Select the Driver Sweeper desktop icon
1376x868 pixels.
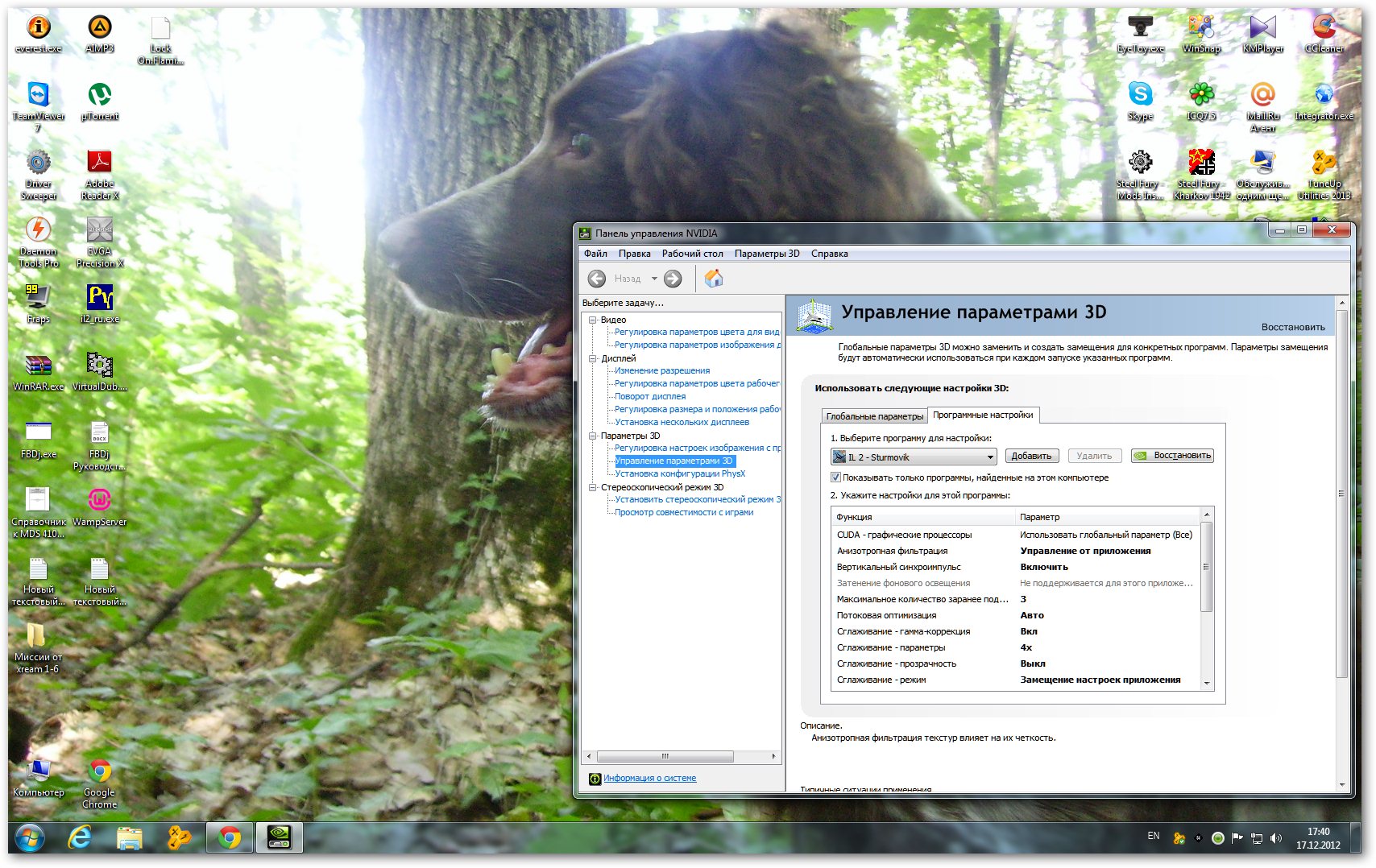[38, 175]
